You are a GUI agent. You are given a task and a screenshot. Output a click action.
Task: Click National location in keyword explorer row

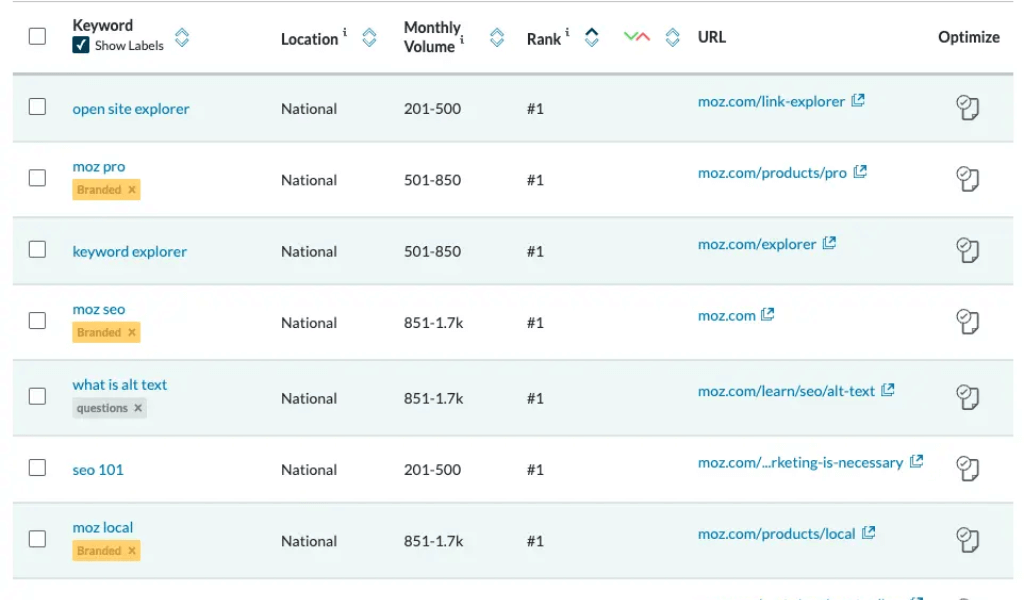point(309,251)
